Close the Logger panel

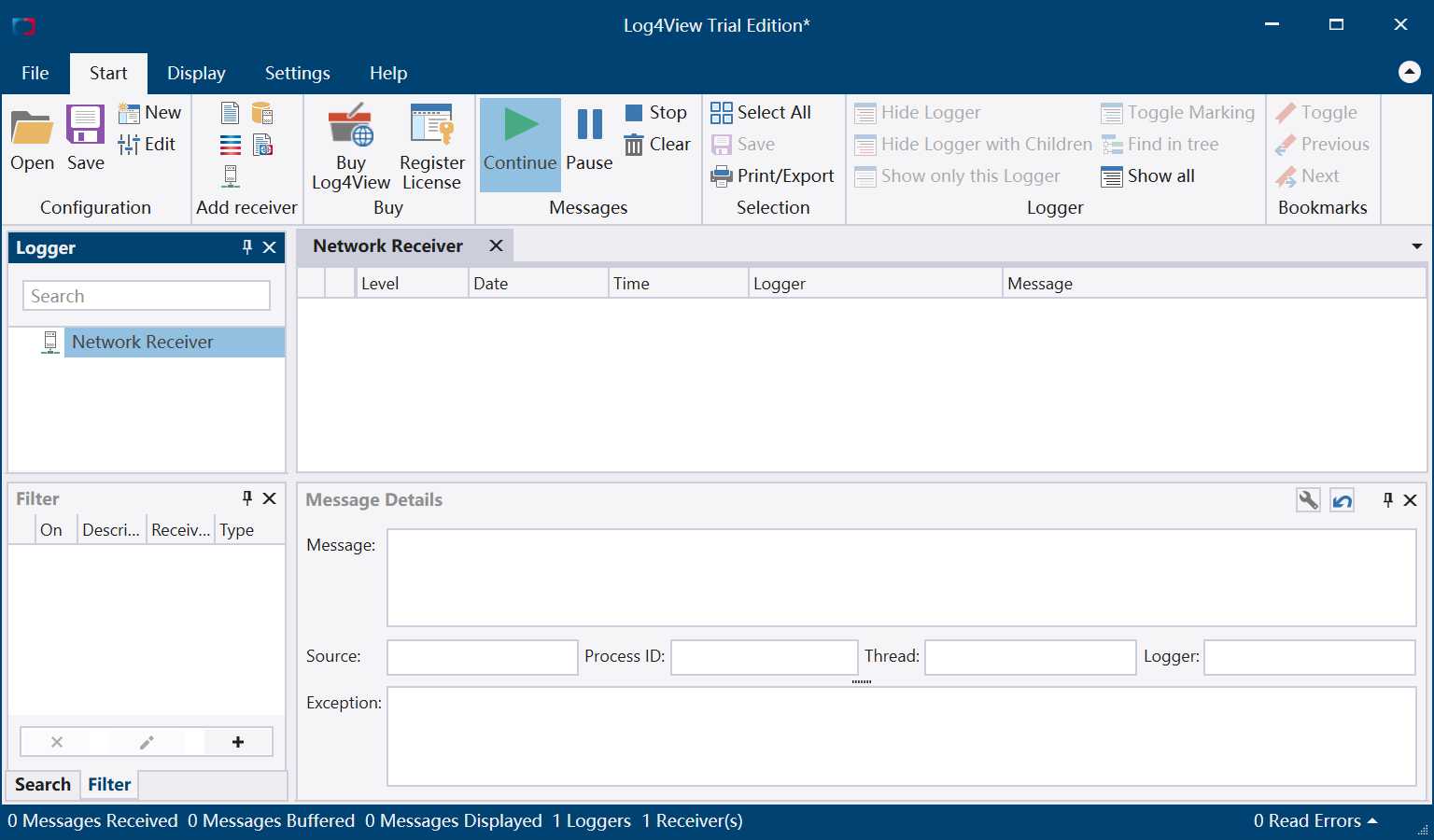tap(270, 247)
